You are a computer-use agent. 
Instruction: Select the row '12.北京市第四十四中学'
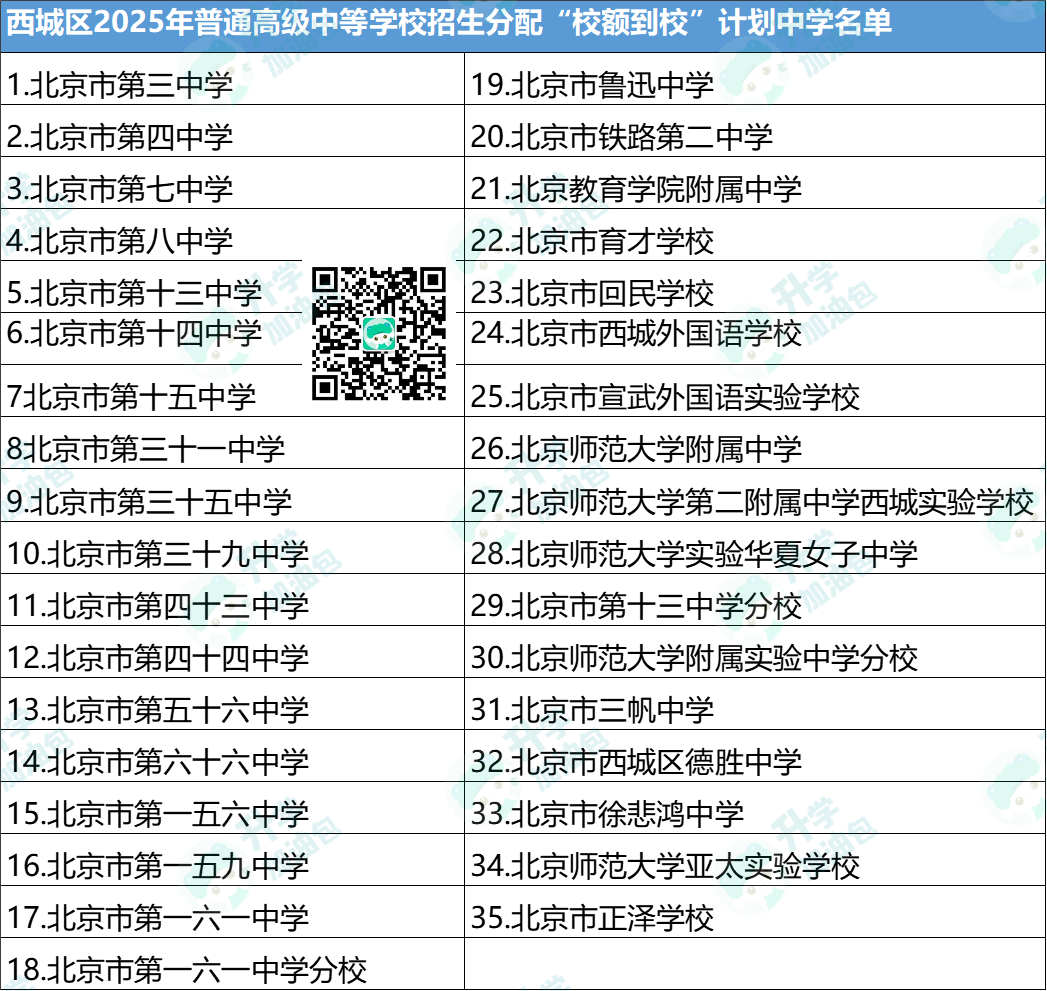point(232,652)
